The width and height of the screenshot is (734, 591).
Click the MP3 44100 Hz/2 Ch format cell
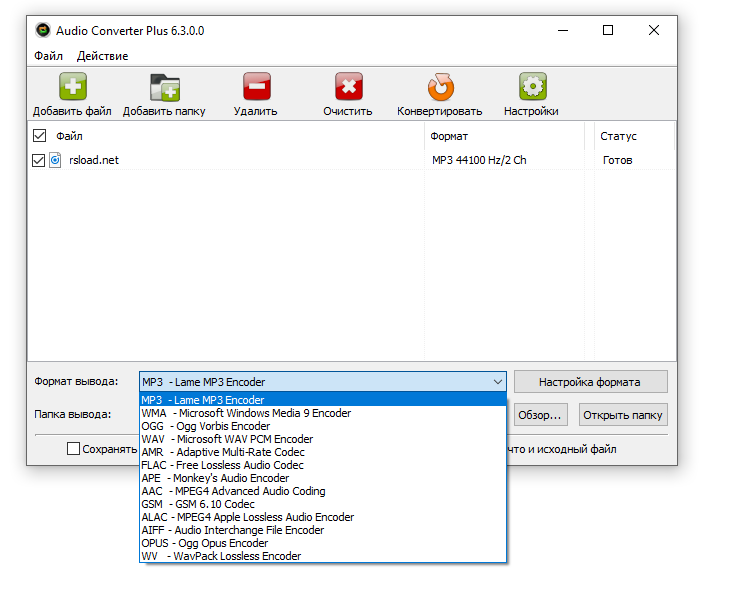479,160
